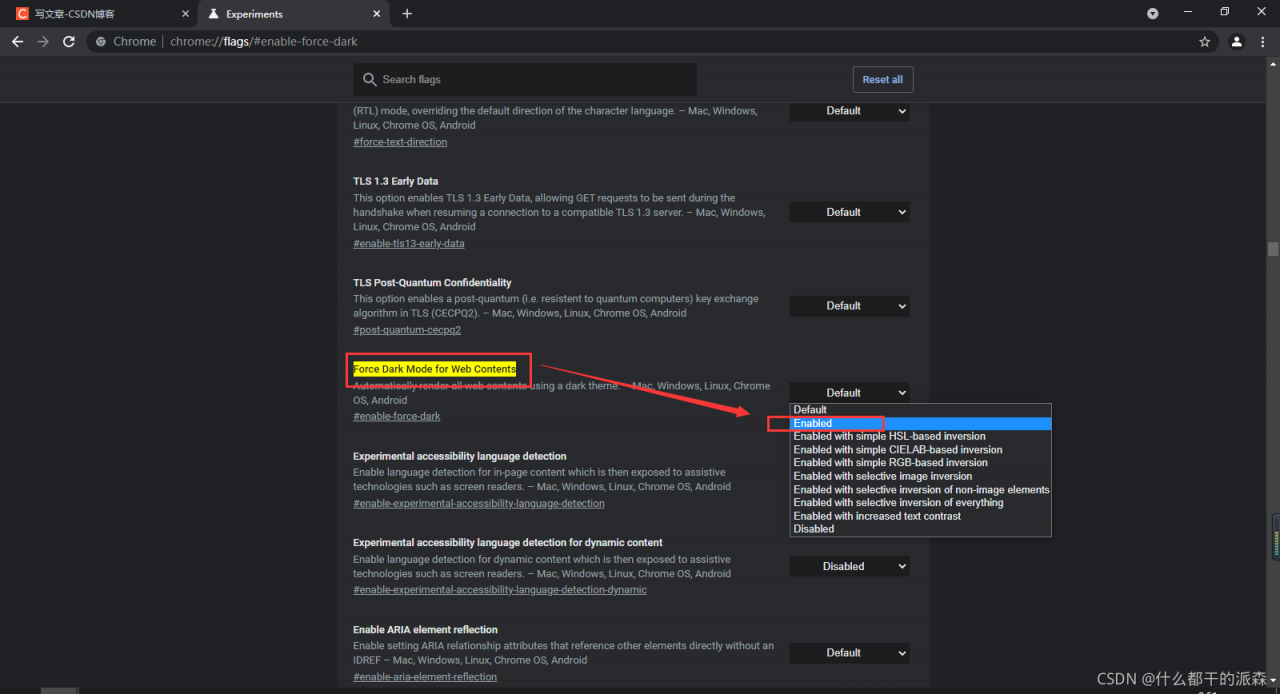This screenshot has height=694, width=1280.
Task: Click the Enable ARIA element reflection heading
Action: click(x=425, y=630)
